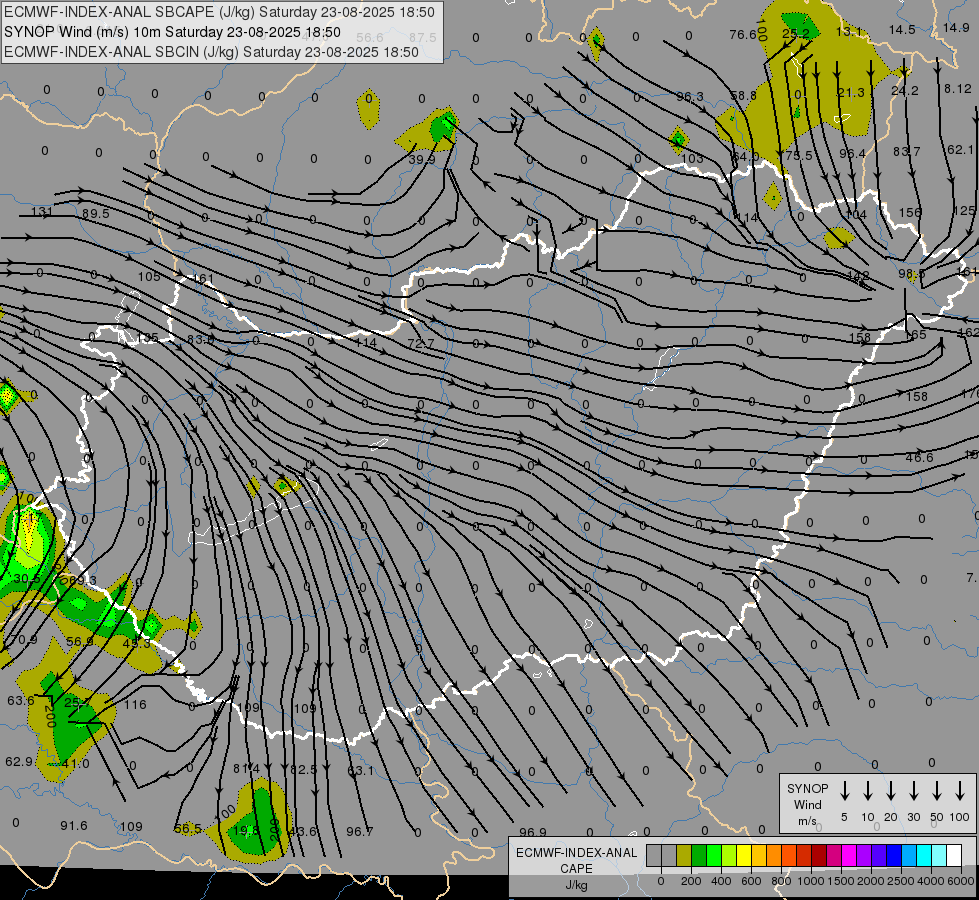This screenshot has width=979, height=900.
Task: Click the map value 56.5
Action: (x=188, y=829)
